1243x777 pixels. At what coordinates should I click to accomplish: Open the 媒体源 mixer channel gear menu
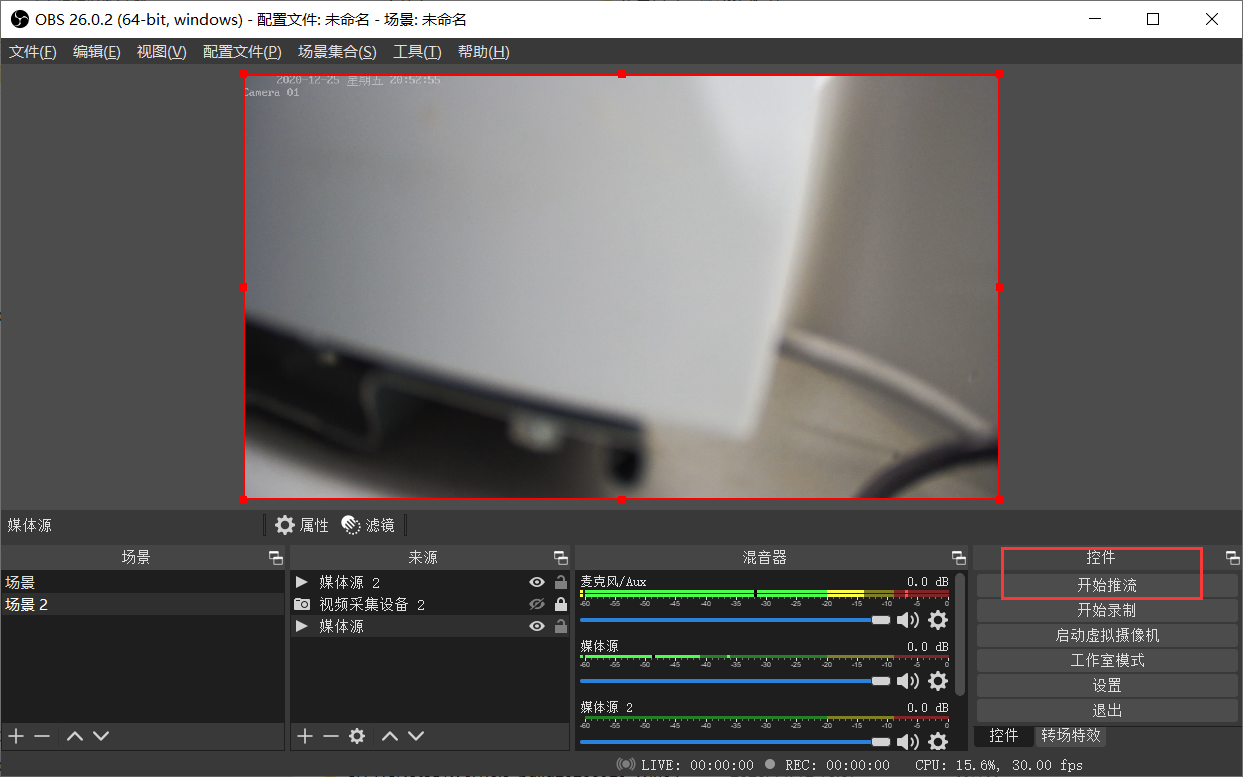937,681
